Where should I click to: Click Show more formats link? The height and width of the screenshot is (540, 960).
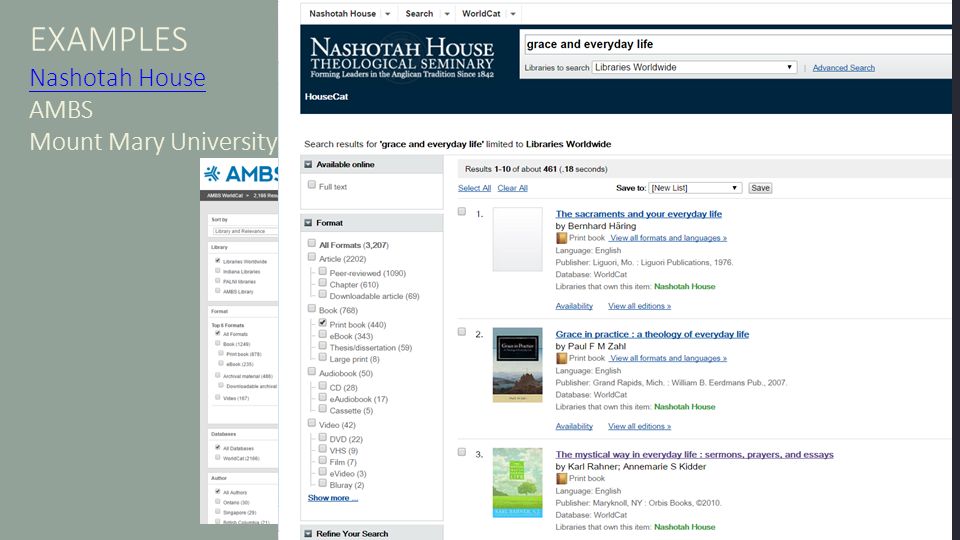[332, 498]
